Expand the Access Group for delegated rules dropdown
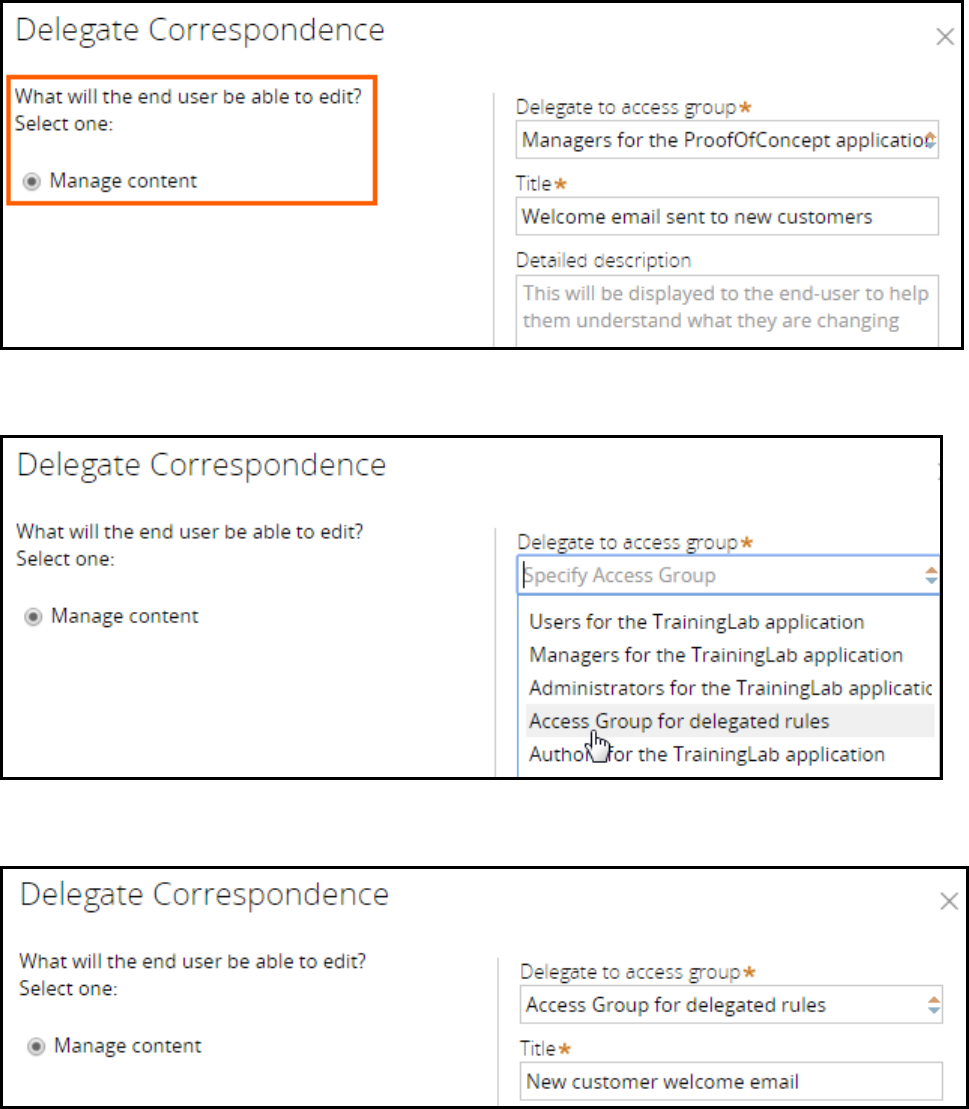969x1109 pixels. click(x=731, y=1005)
